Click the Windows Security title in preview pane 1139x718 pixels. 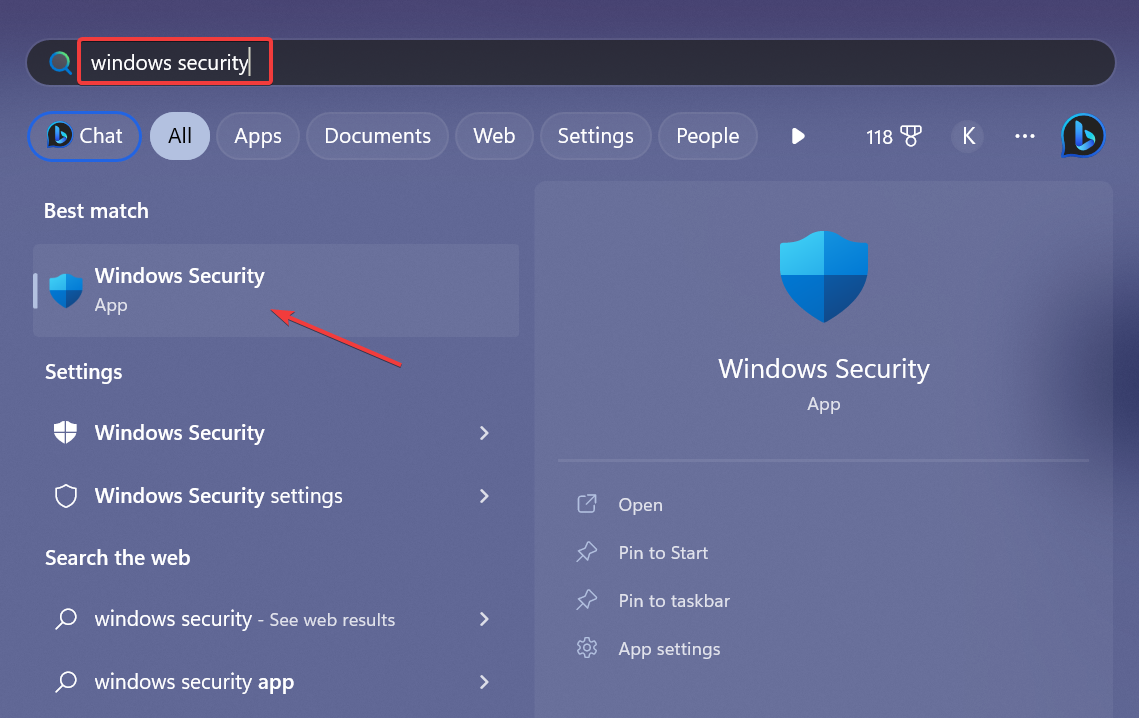pyautogui.click(x=824, y=369)
